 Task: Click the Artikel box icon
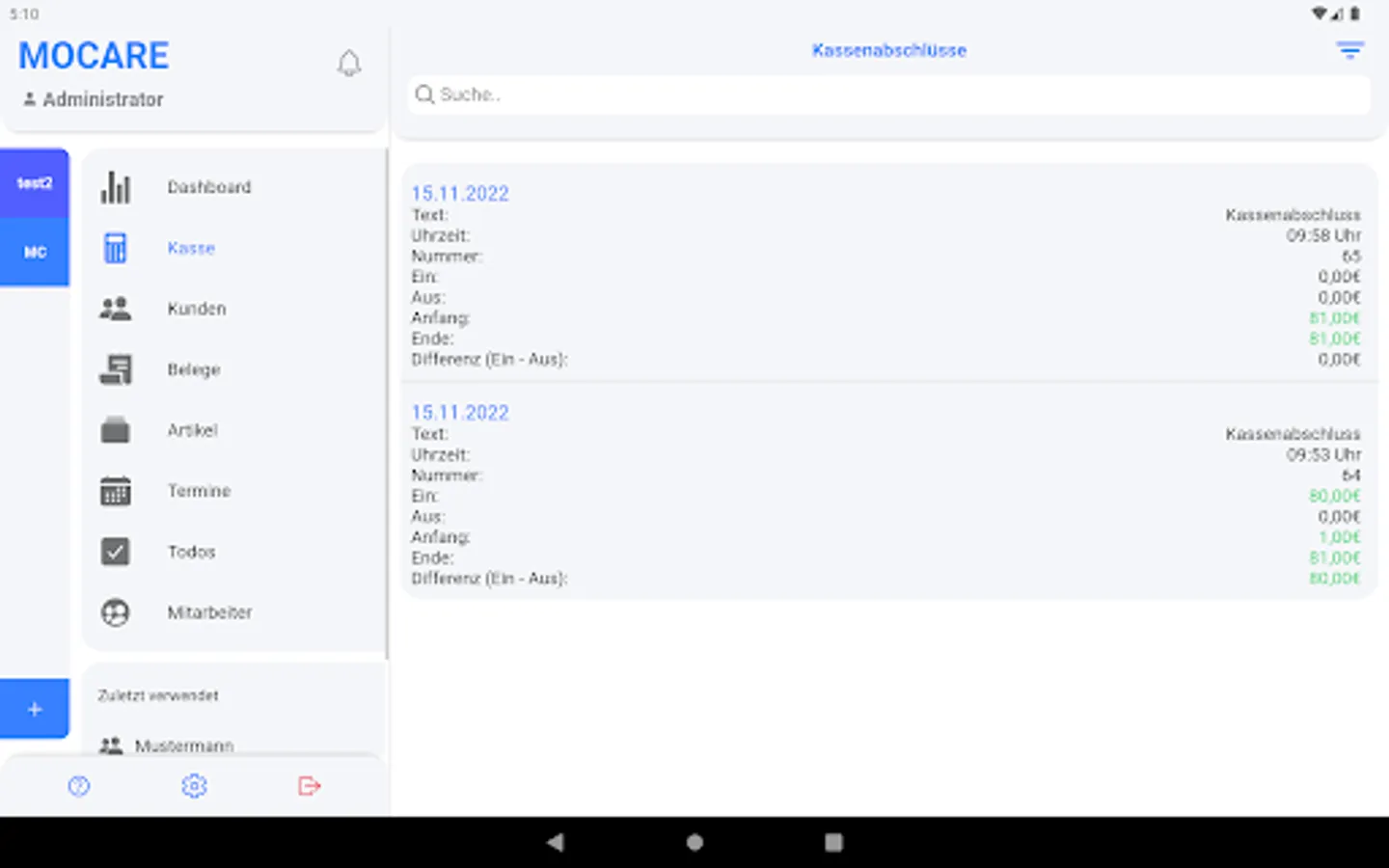[x=116, y=430]
